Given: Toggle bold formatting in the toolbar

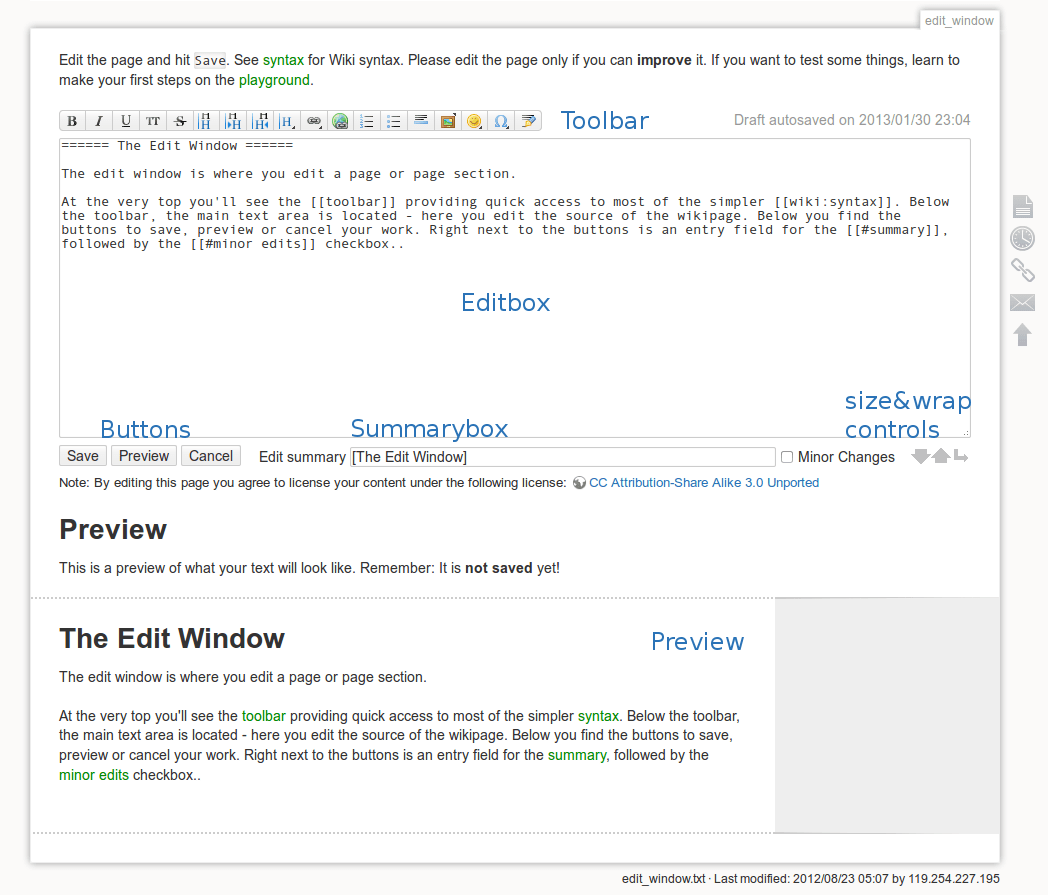Looking at the screenshot, I should [x=72, y=120].
